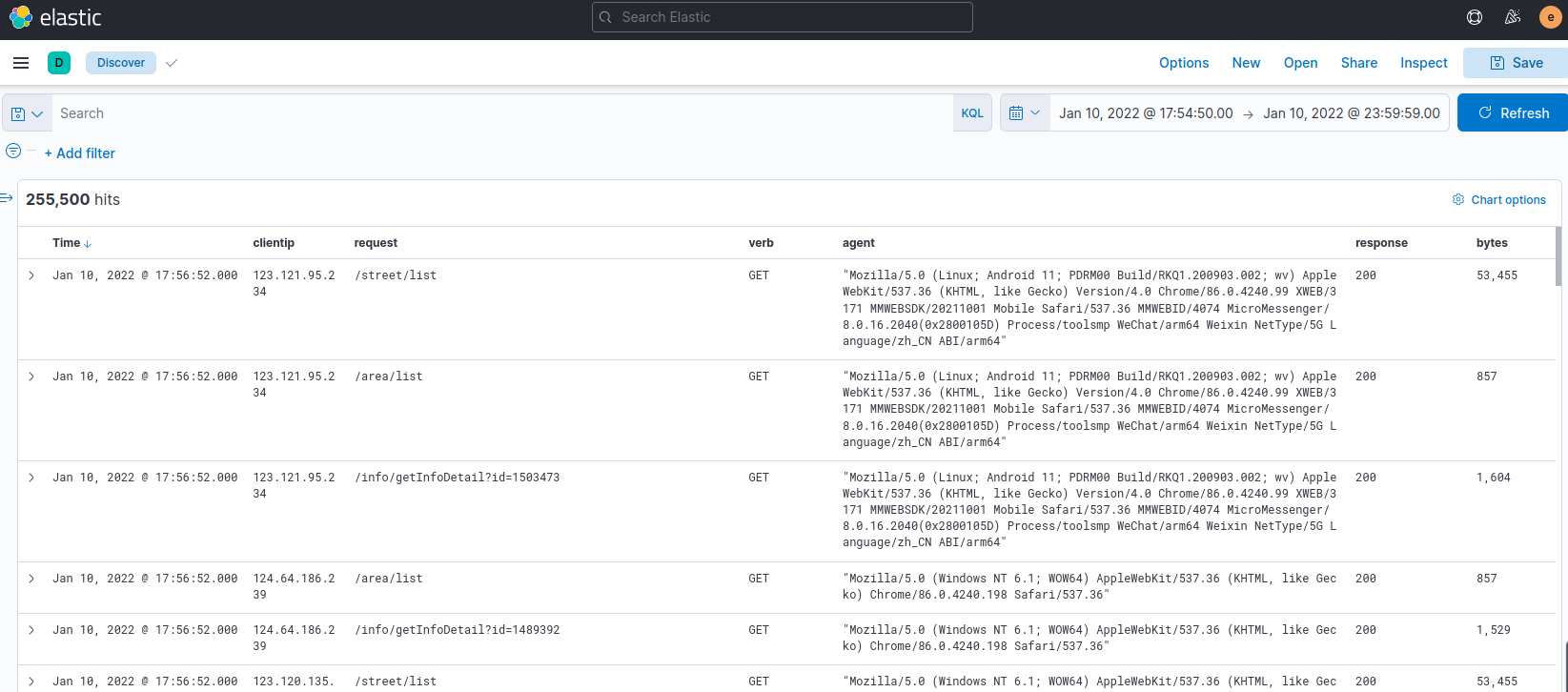Screen dimensions: 1568x692
Task: Select bytes value 1,604
Action: tap(1494, 478)
